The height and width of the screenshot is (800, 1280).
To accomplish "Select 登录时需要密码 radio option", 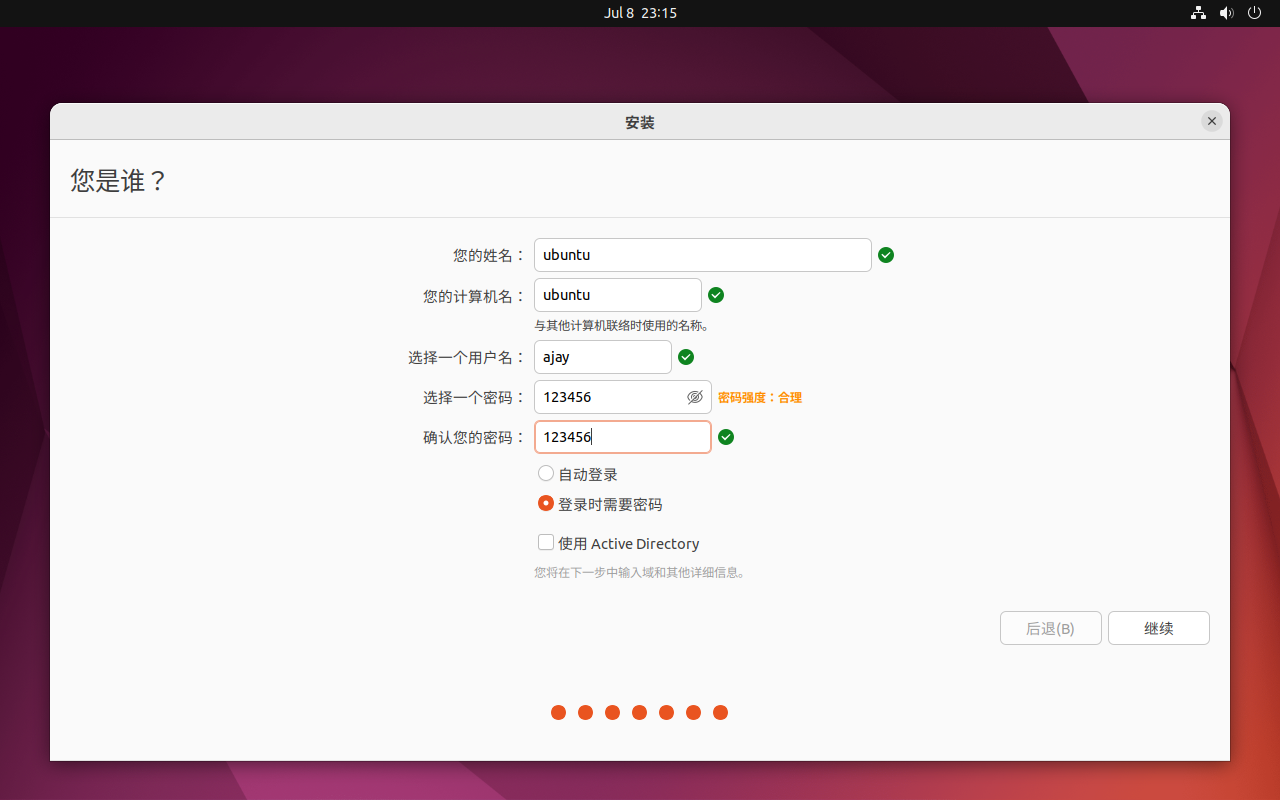I will pos(546,504).
